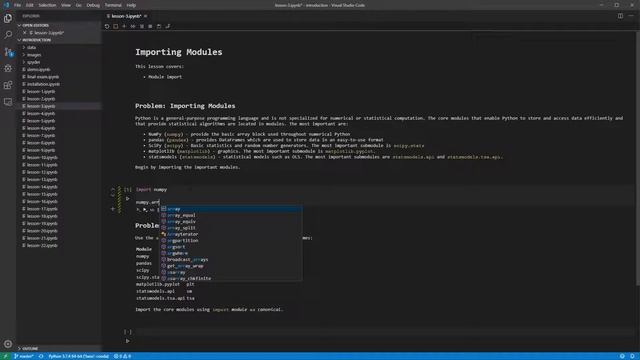Choose 'array' from autocomplete list

(231, 209)
